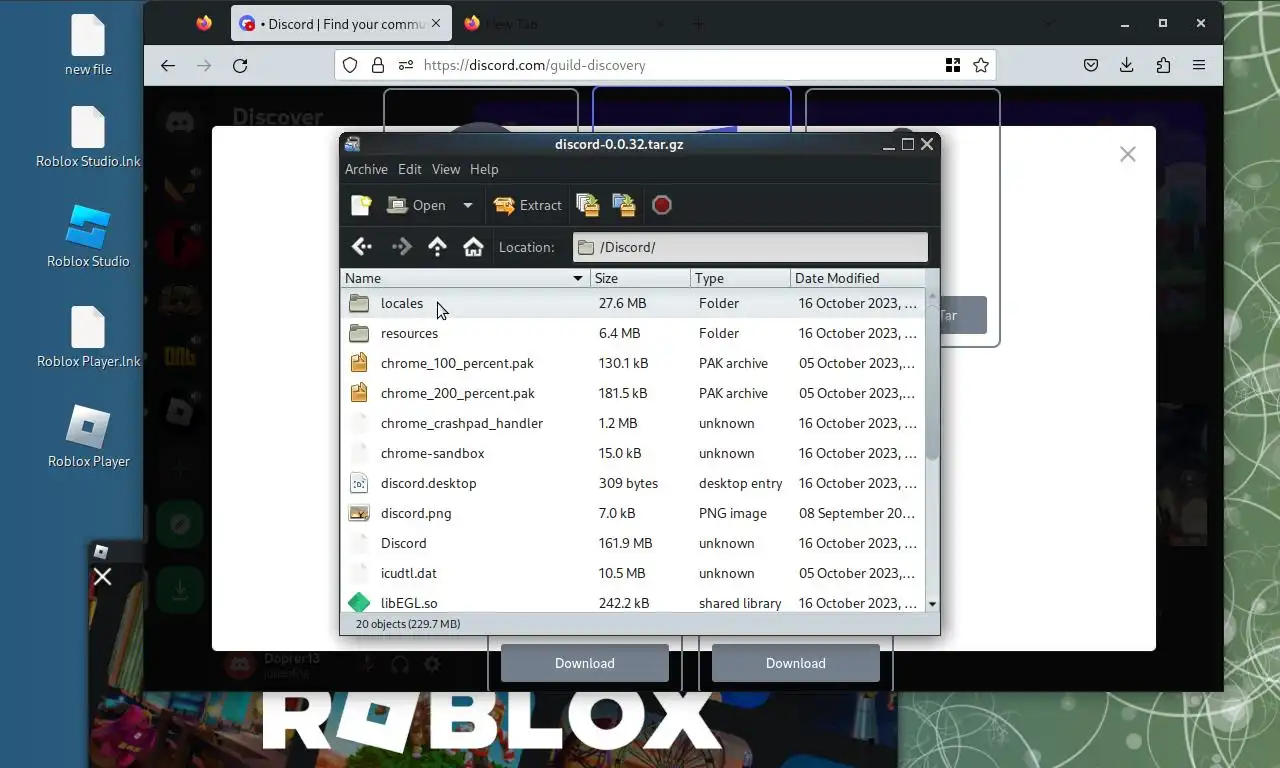Click the discord.png image file icon
The width and height of the screenshot is (1280, 768).
pyautogui.click(x=359, y=513)
